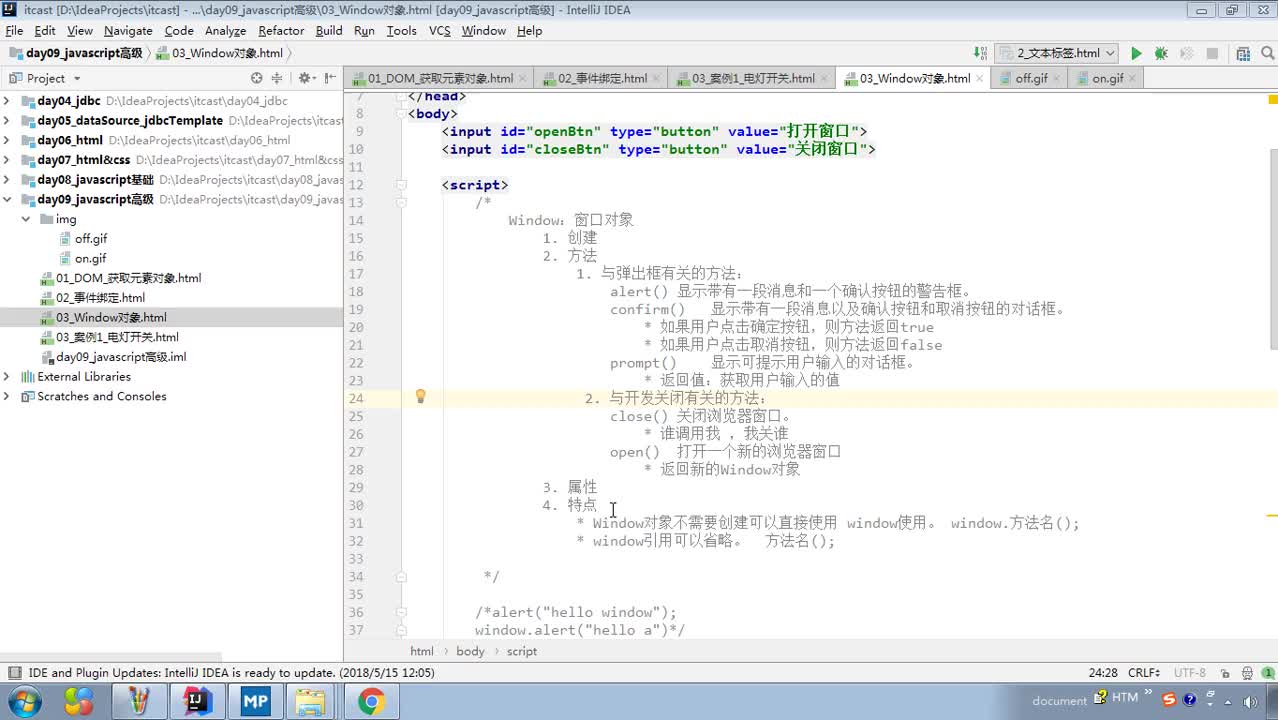Image resolution: width=1278 pixels, height=720 pixels.
Task: Collapse the img folder
Action: coord(26,219)
